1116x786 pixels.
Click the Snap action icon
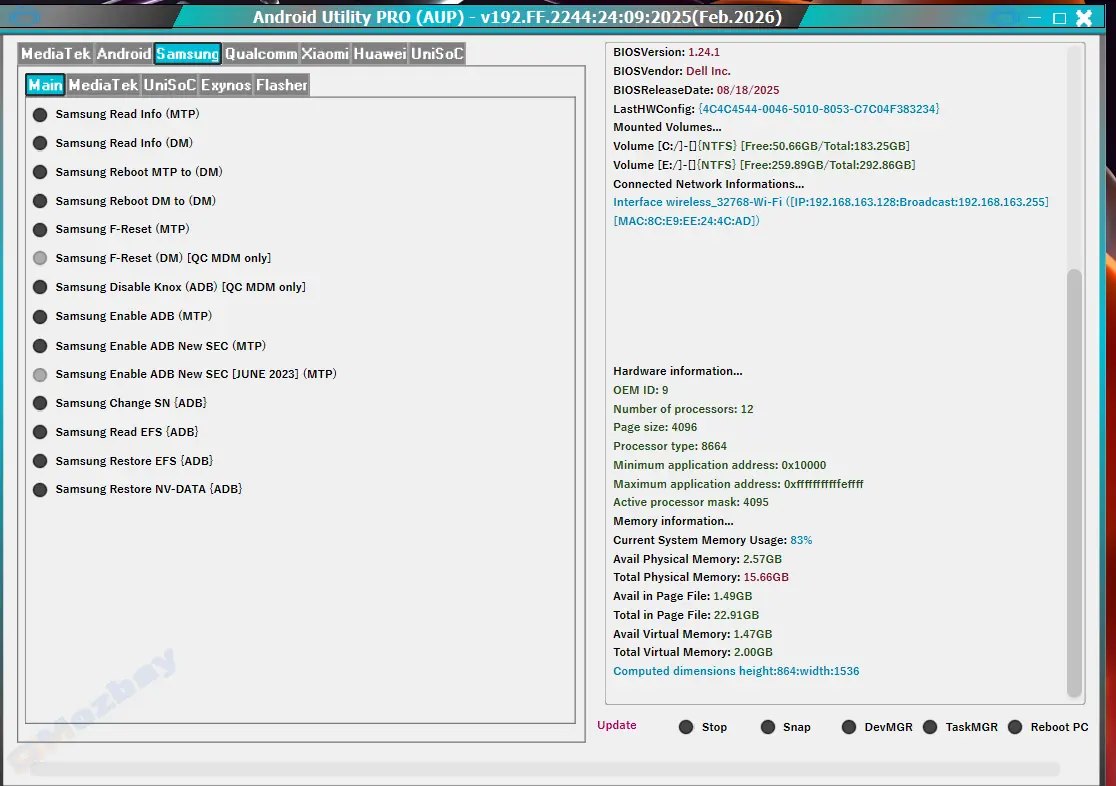tap(768, 727)
